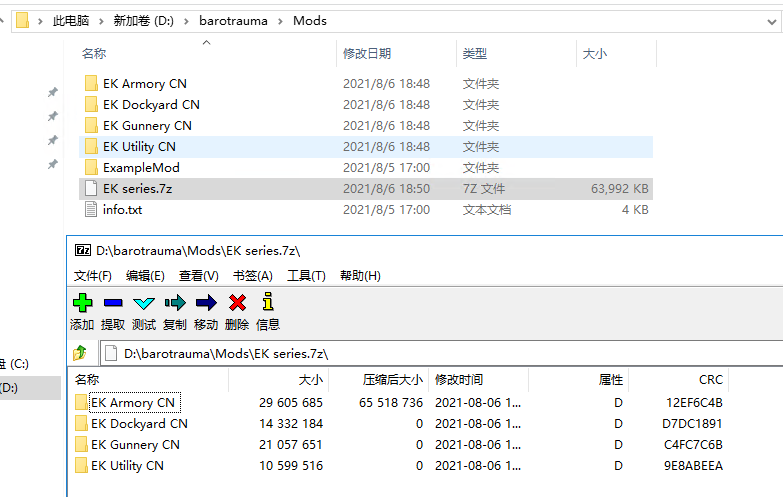Screen dimensions: 783x497
Task: Click the size value 29 605 685
Action: [291, 403]
